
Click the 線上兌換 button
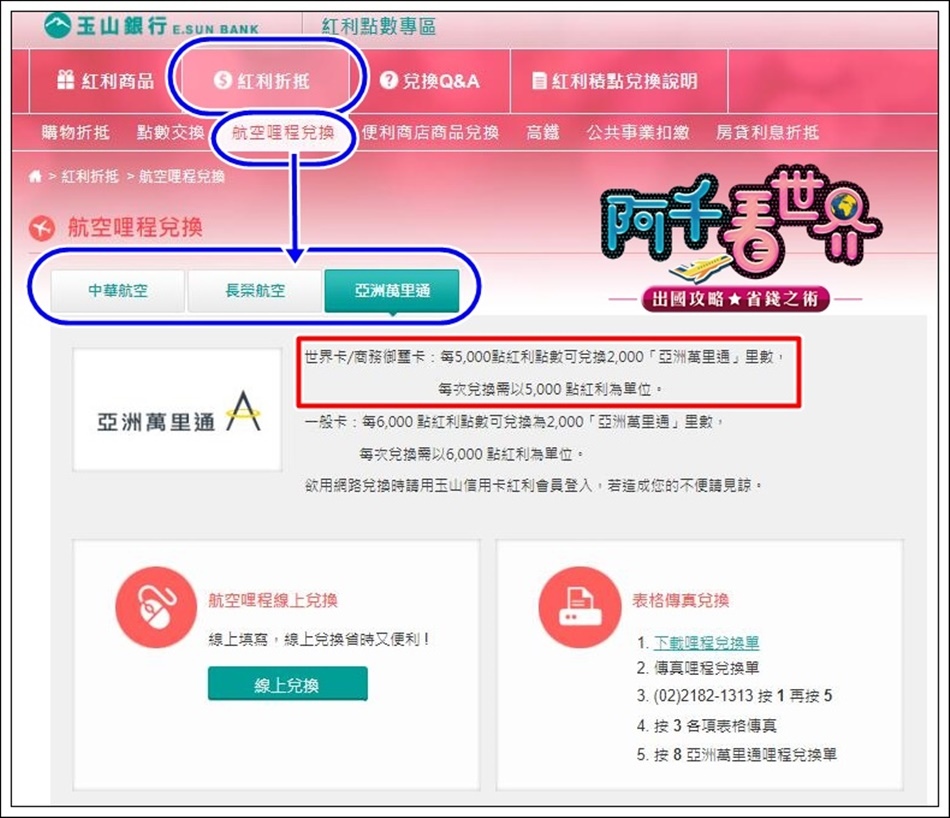pyautogui.click(x=287, y=684)
